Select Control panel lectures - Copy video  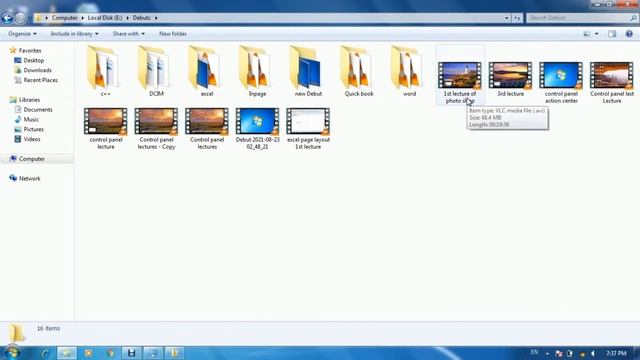[156, 128]
